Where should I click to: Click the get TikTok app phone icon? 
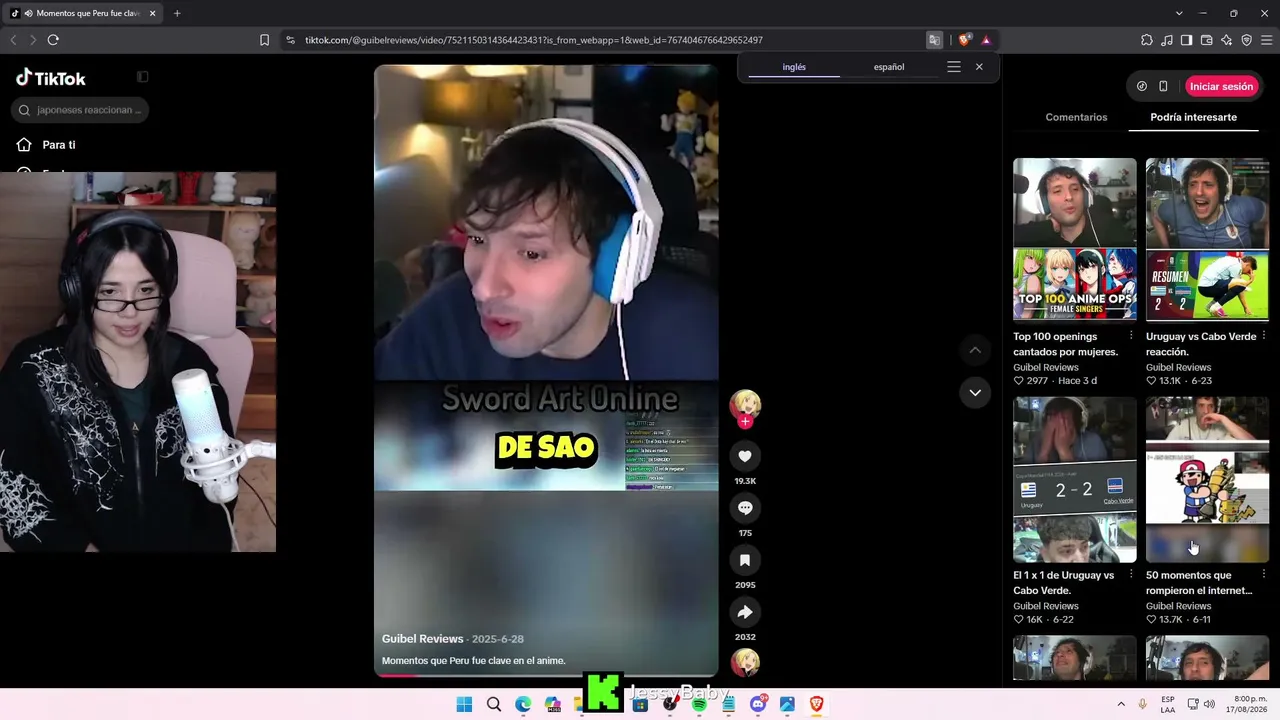[1163, 86]
